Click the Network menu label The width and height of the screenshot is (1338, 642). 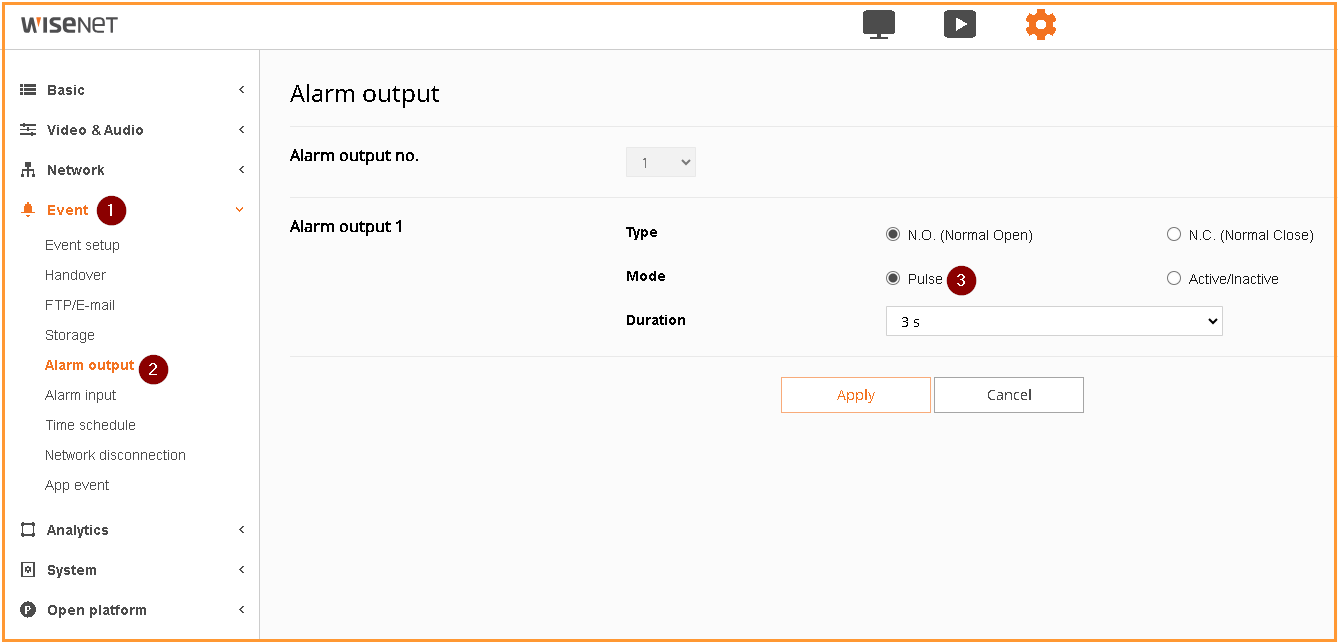76,170
